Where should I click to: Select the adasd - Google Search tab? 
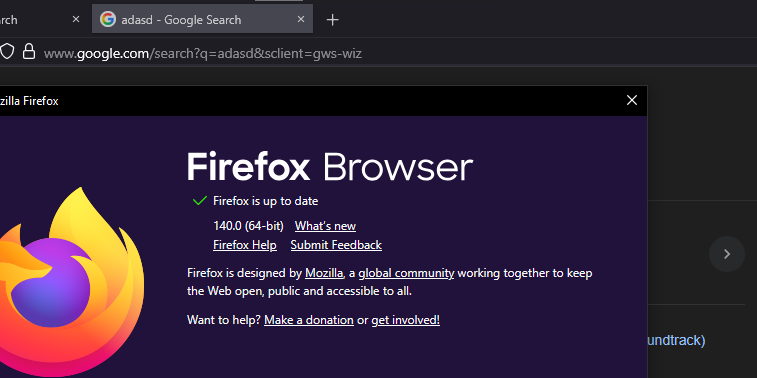pyautogui.click(x=202, y=19)
